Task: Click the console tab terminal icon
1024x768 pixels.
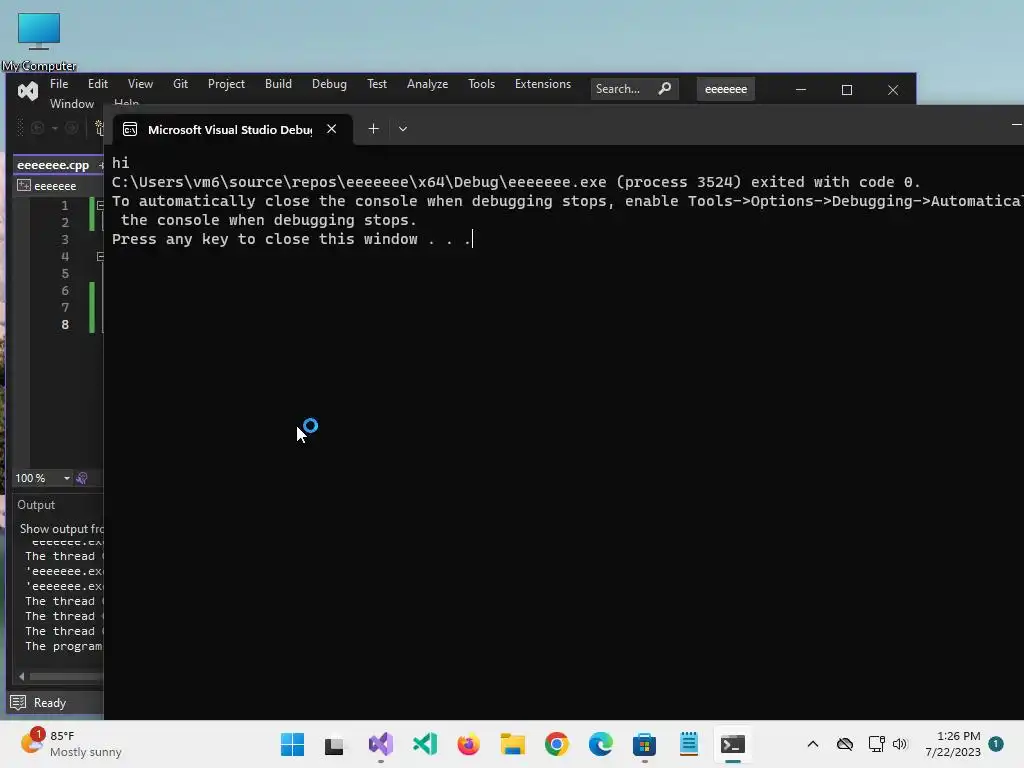Action: (x=130, y=129)
